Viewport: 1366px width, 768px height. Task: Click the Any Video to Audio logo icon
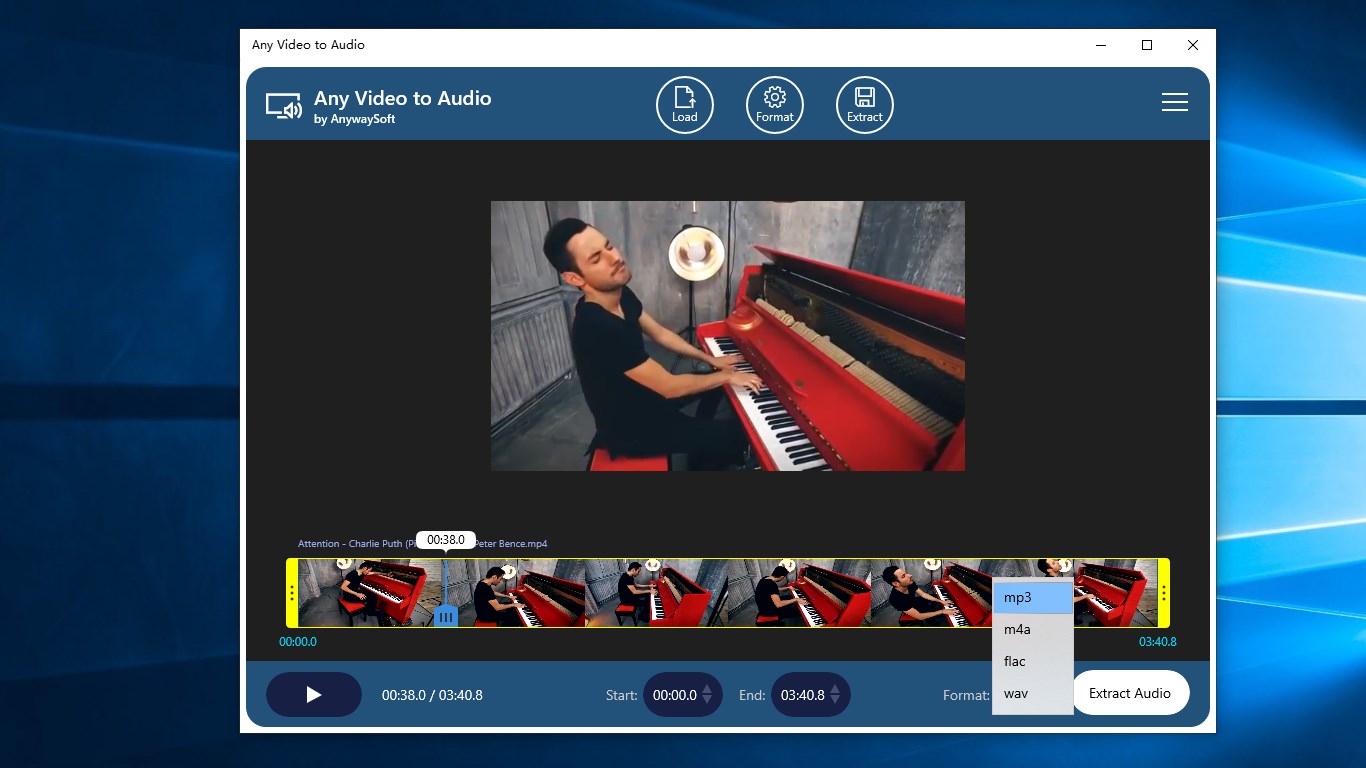pyautogui.click(x=284, y=104)
